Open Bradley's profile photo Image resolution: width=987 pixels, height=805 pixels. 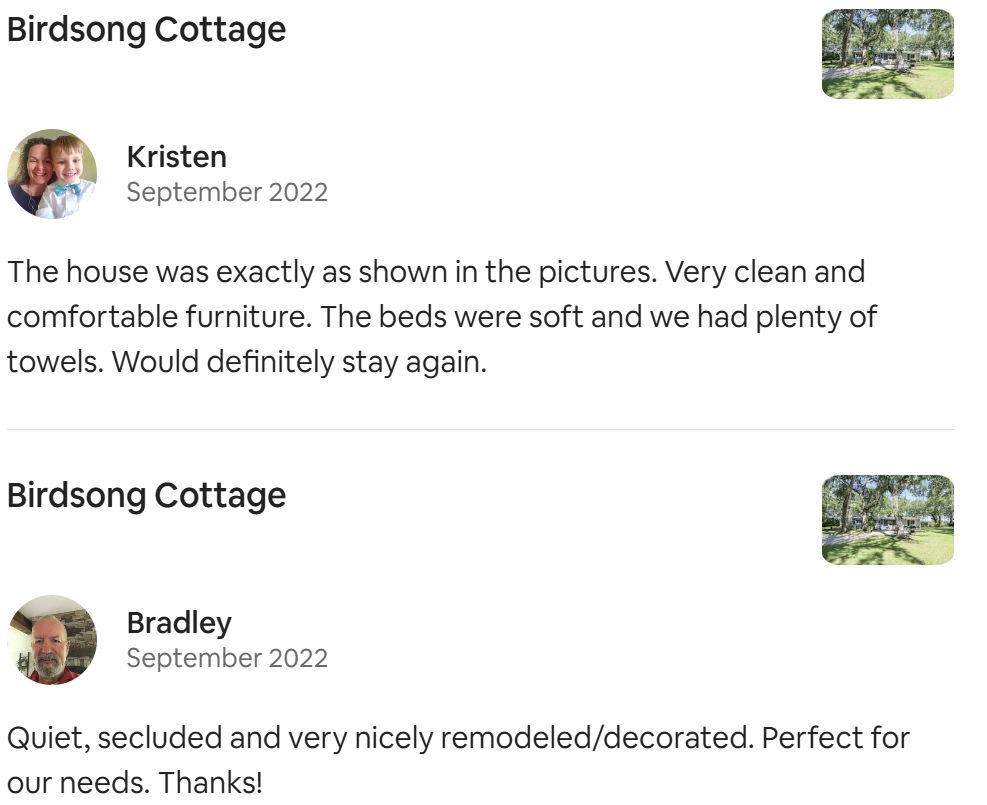click(52, 640)
